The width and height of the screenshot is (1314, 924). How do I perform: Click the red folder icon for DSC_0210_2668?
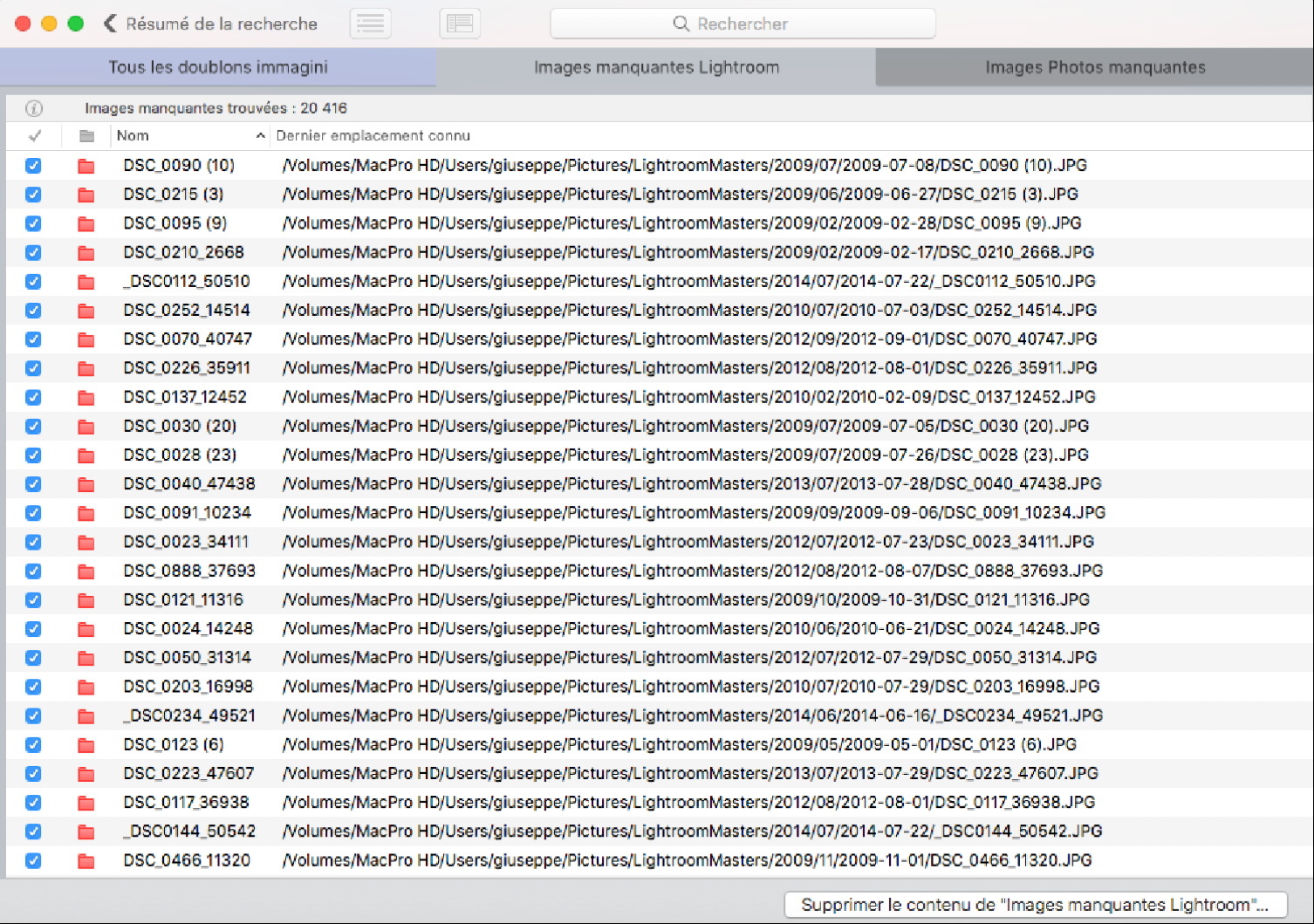pos(86,252)
